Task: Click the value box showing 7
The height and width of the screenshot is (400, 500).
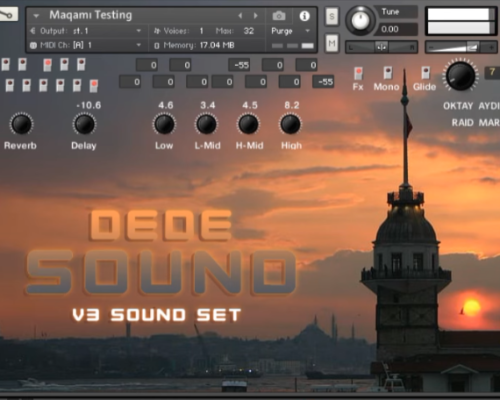Action: 492,72
